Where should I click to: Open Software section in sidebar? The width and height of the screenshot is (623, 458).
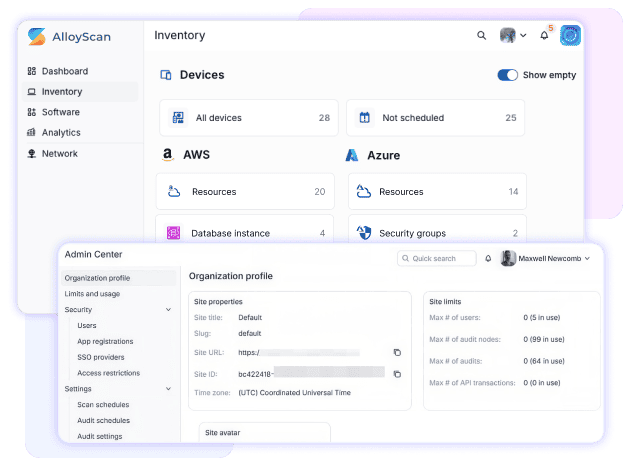pos(61,112)
